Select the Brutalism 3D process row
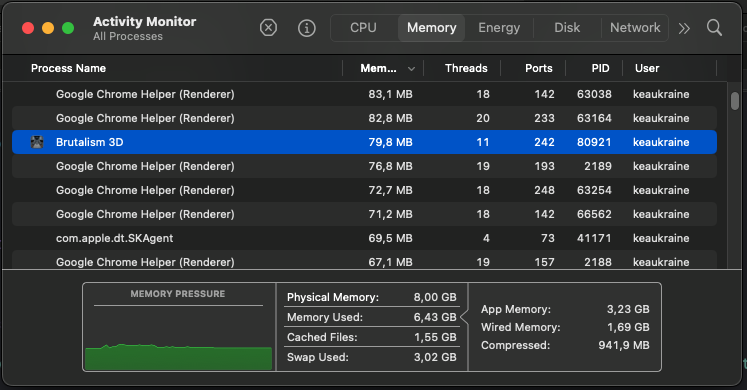The width and height of the screenshot is (747, 390). tap(364, 142)
